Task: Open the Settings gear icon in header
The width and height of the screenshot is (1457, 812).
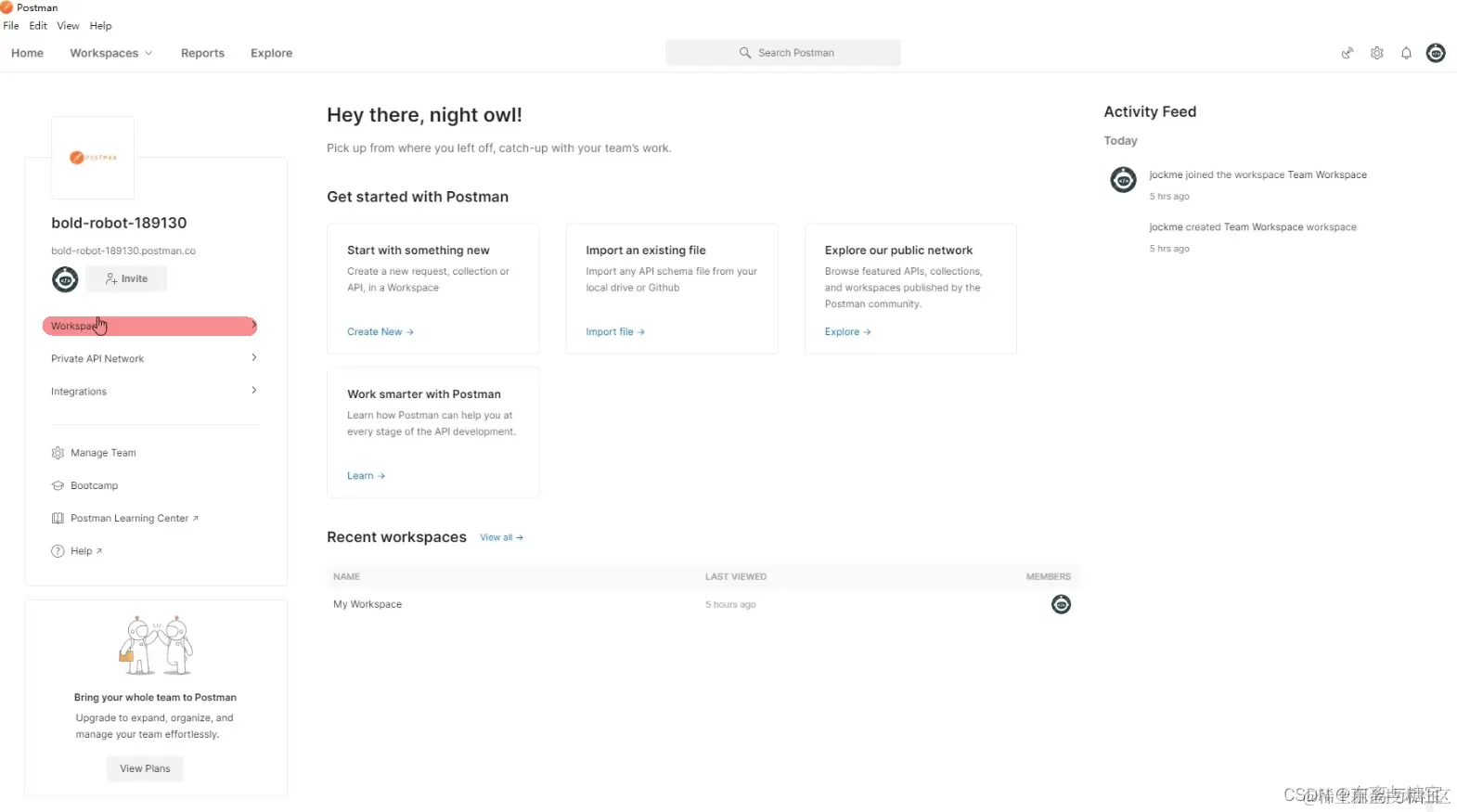Action: click(x=1377, y=53)
